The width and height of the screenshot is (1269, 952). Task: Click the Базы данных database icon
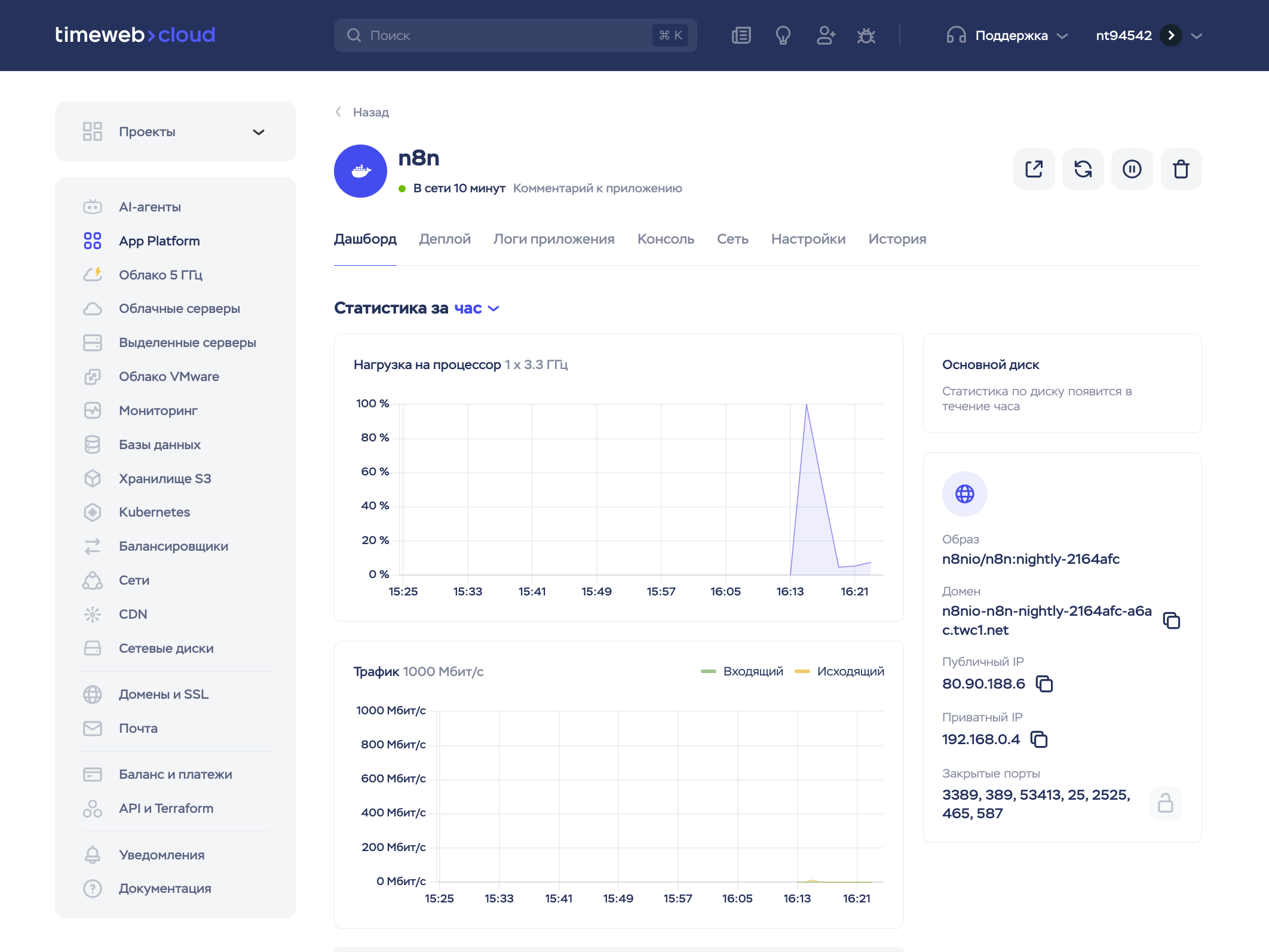(93, 445)
